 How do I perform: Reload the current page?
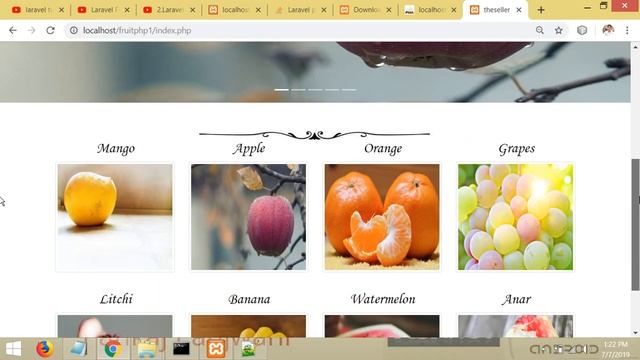click(50, 30)
